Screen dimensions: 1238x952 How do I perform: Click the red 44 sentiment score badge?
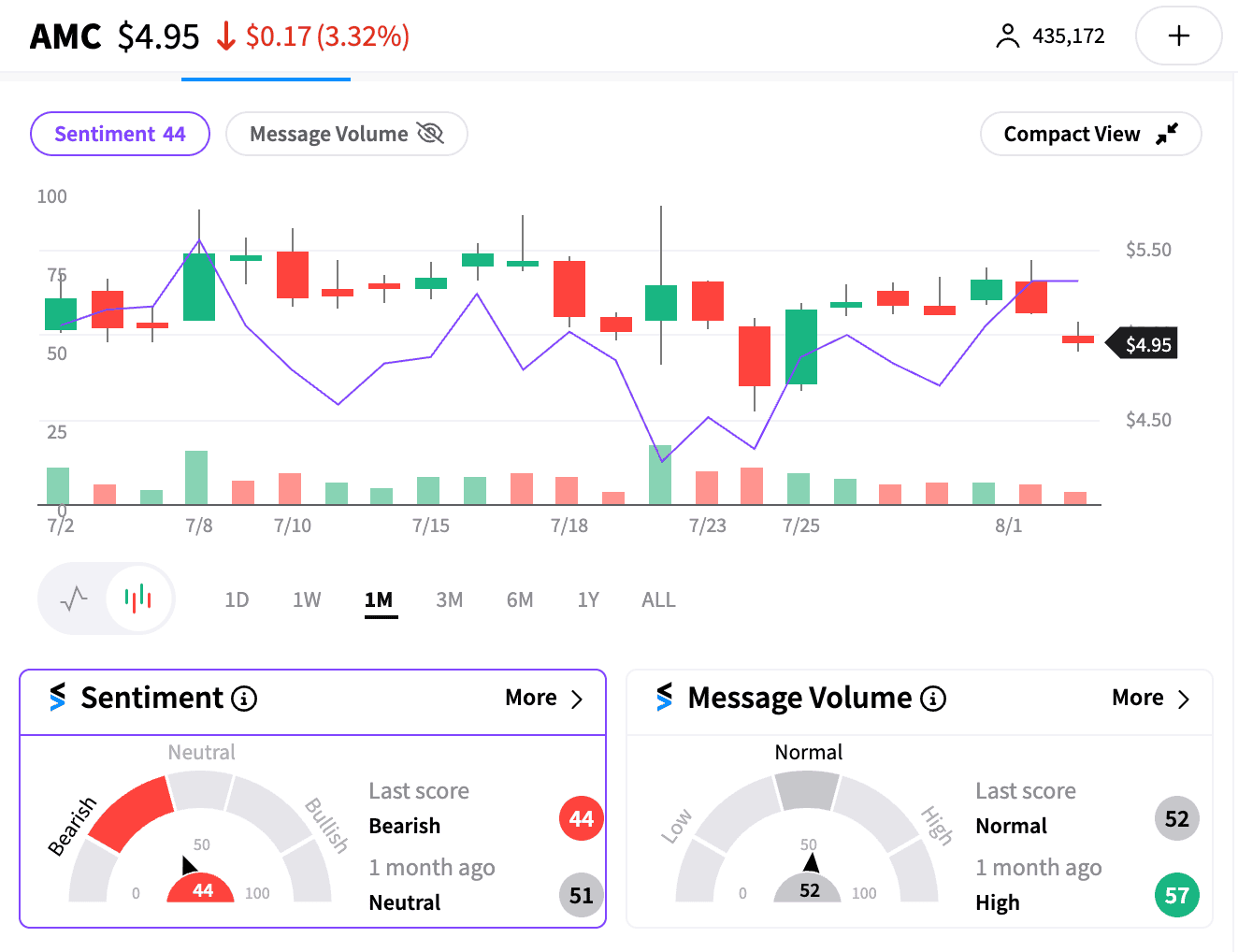coord(582,819)
